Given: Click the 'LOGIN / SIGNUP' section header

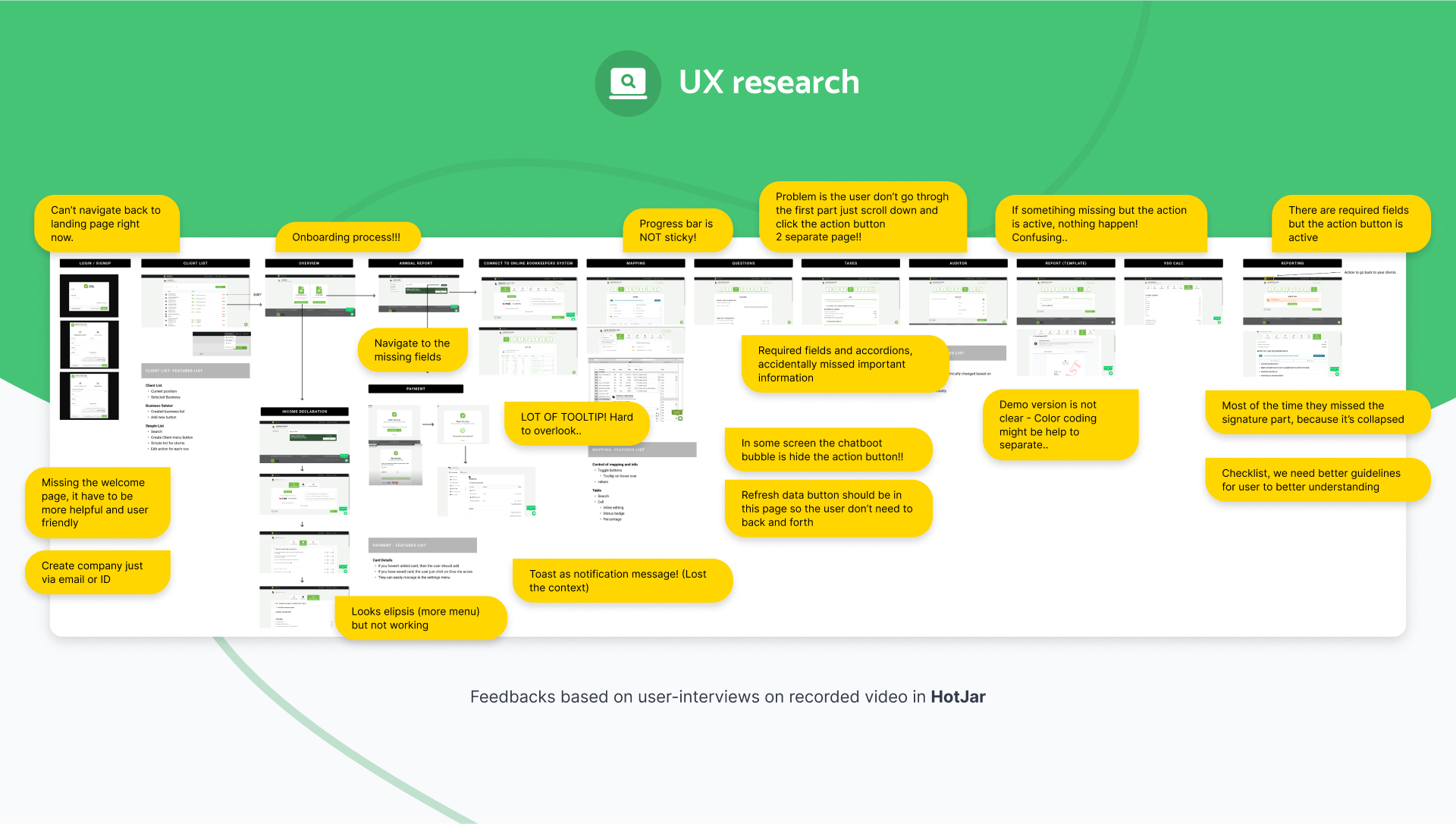Looking at the screenshot, I should [x=95, y=263].
